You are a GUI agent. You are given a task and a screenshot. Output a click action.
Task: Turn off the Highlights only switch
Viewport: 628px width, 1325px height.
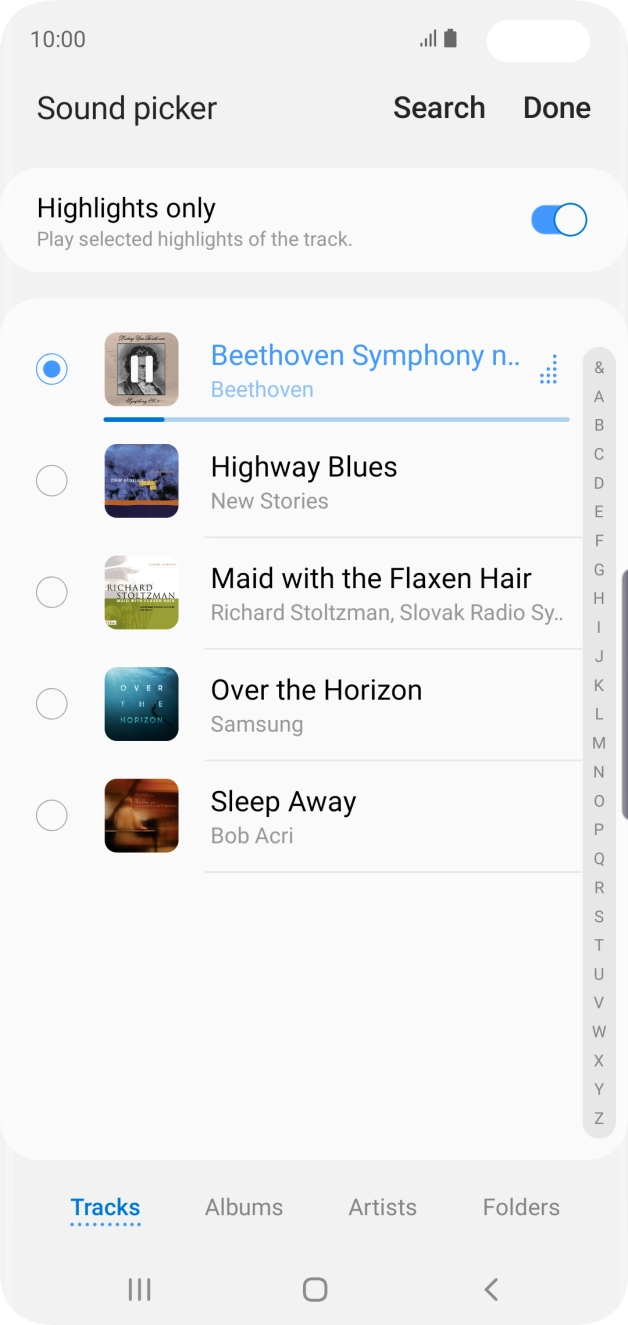tap(558, 220)
